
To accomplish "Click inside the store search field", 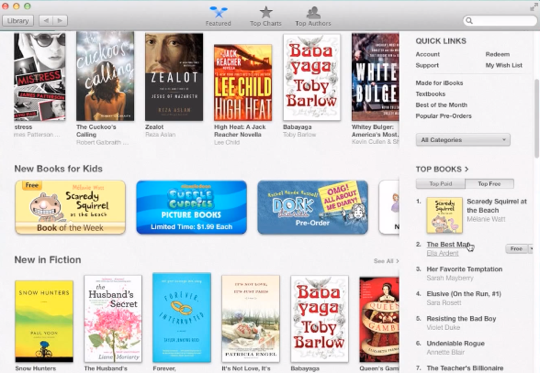I will [x=500, y=21].
